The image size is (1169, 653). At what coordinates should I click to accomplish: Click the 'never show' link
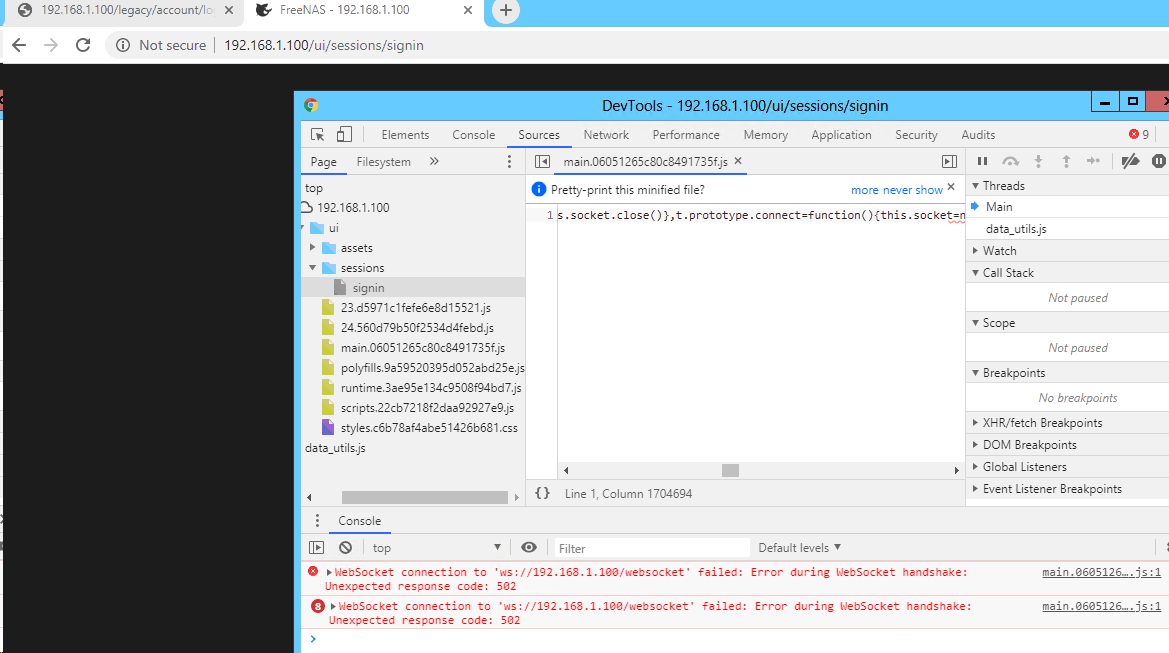(x=913, y=190)
